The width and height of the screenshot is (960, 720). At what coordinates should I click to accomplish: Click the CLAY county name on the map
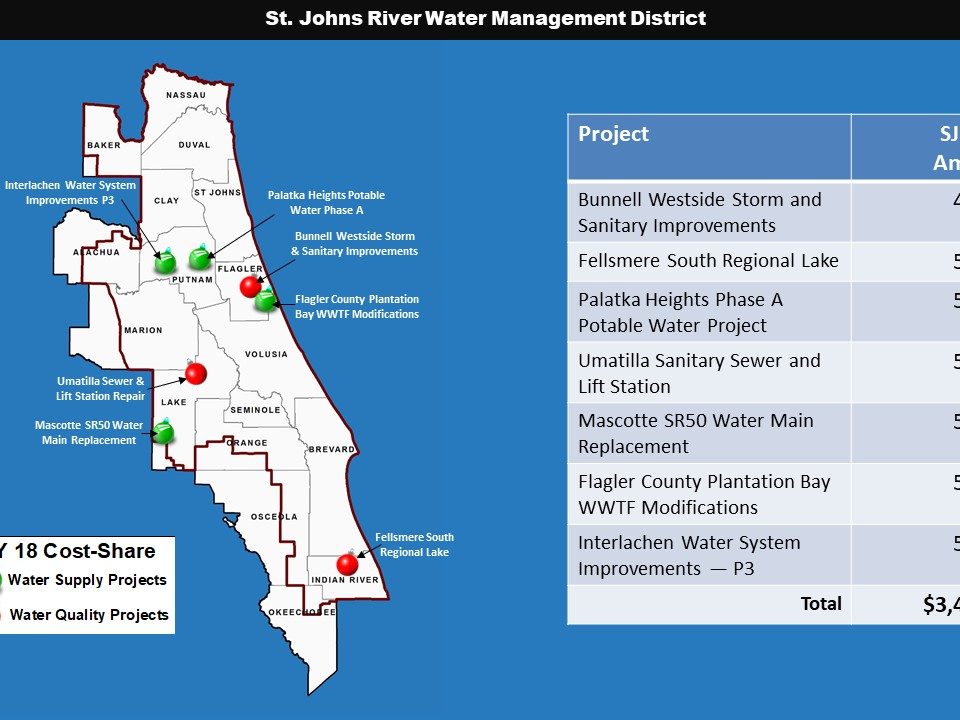[167, 200]
